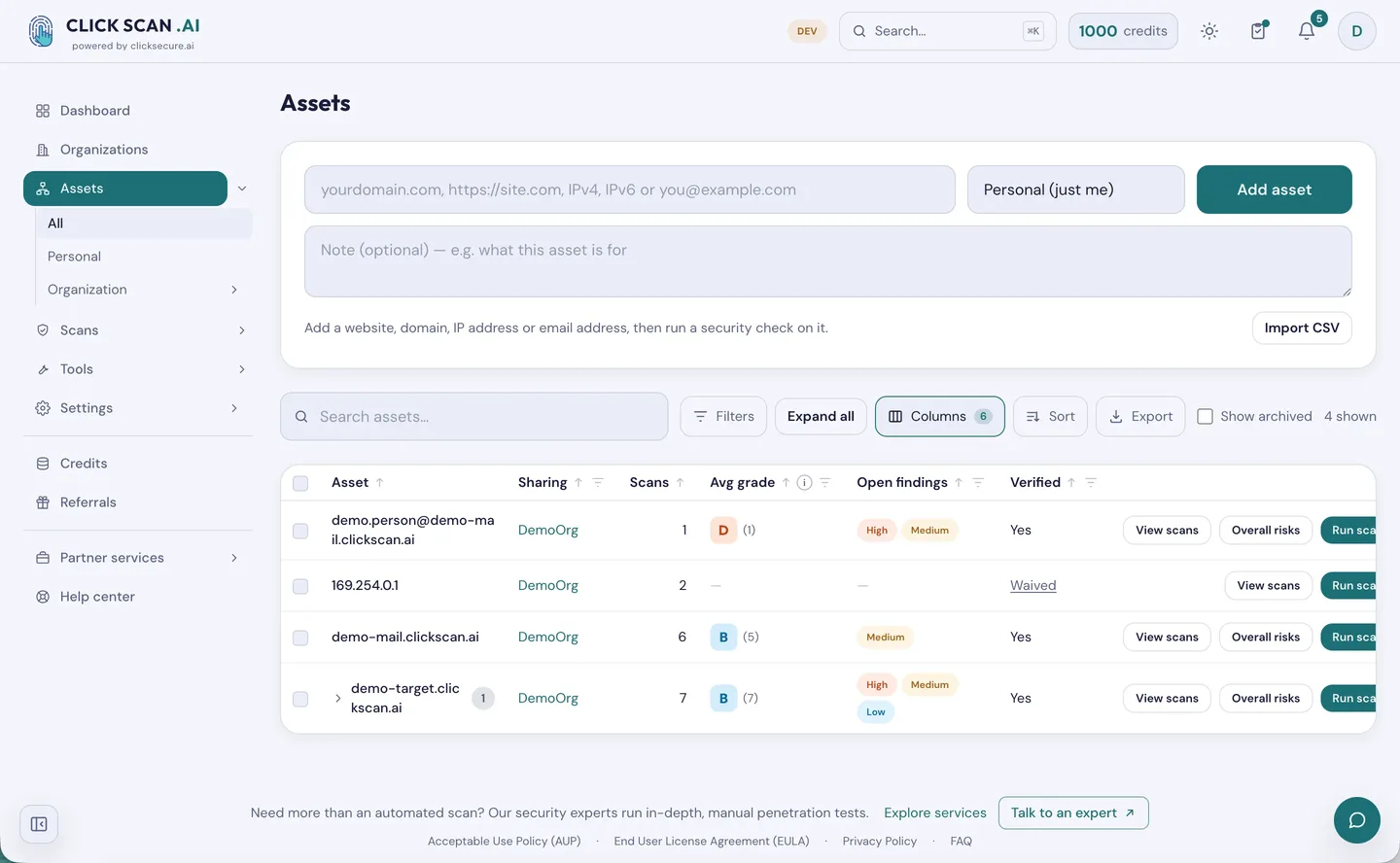The width and height of the screenshot is (1400, 863).
Task: Open the Columns chooser dropdown
Action: [939, 416]
